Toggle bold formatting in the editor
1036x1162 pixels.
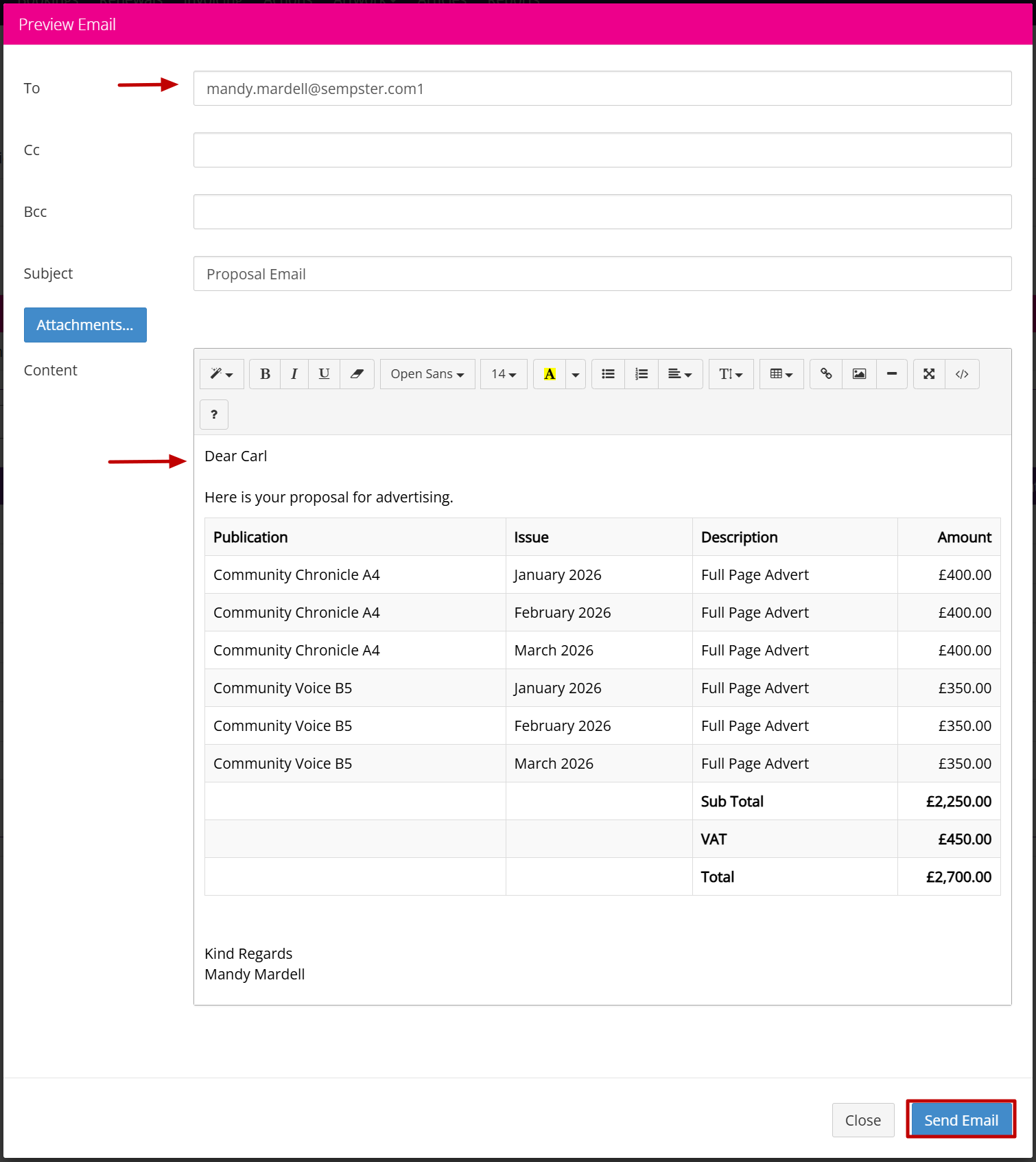pos(265,374)
